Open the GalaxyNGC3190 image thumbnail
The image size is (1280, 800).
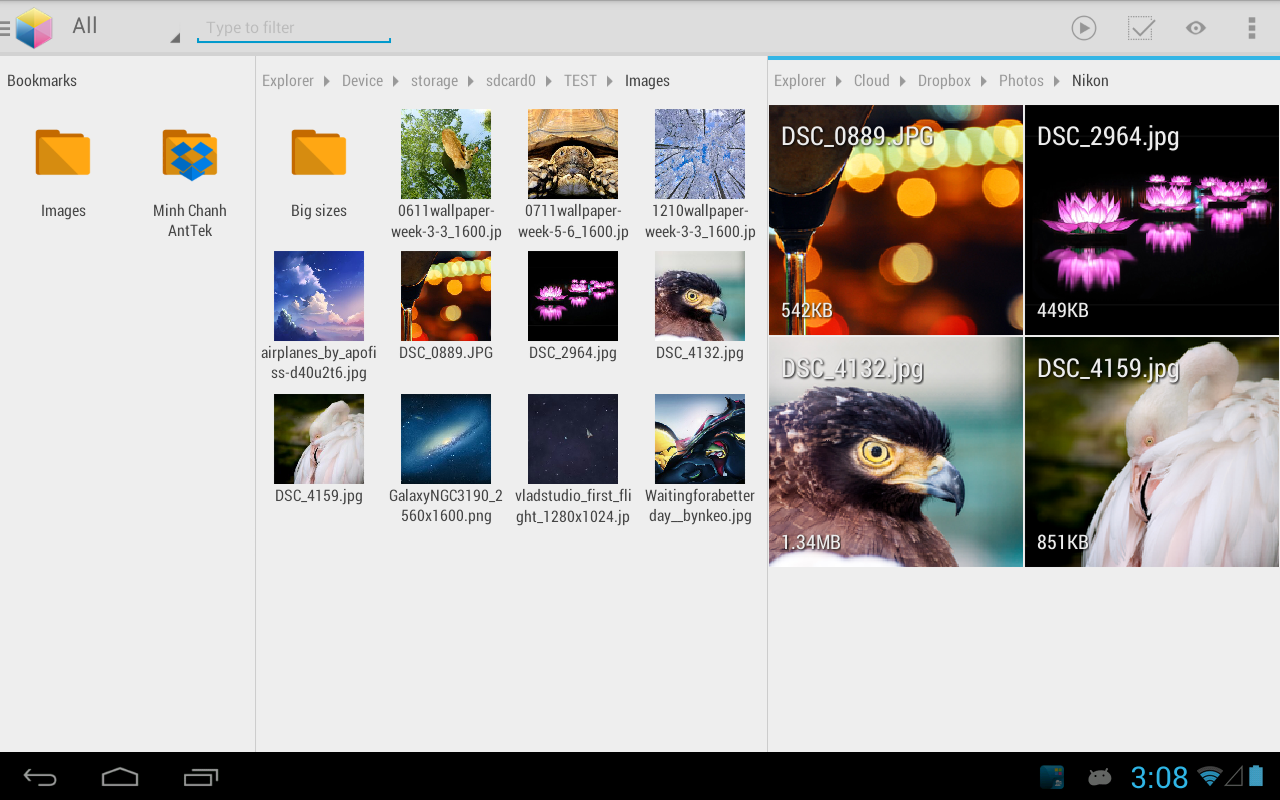446,439
